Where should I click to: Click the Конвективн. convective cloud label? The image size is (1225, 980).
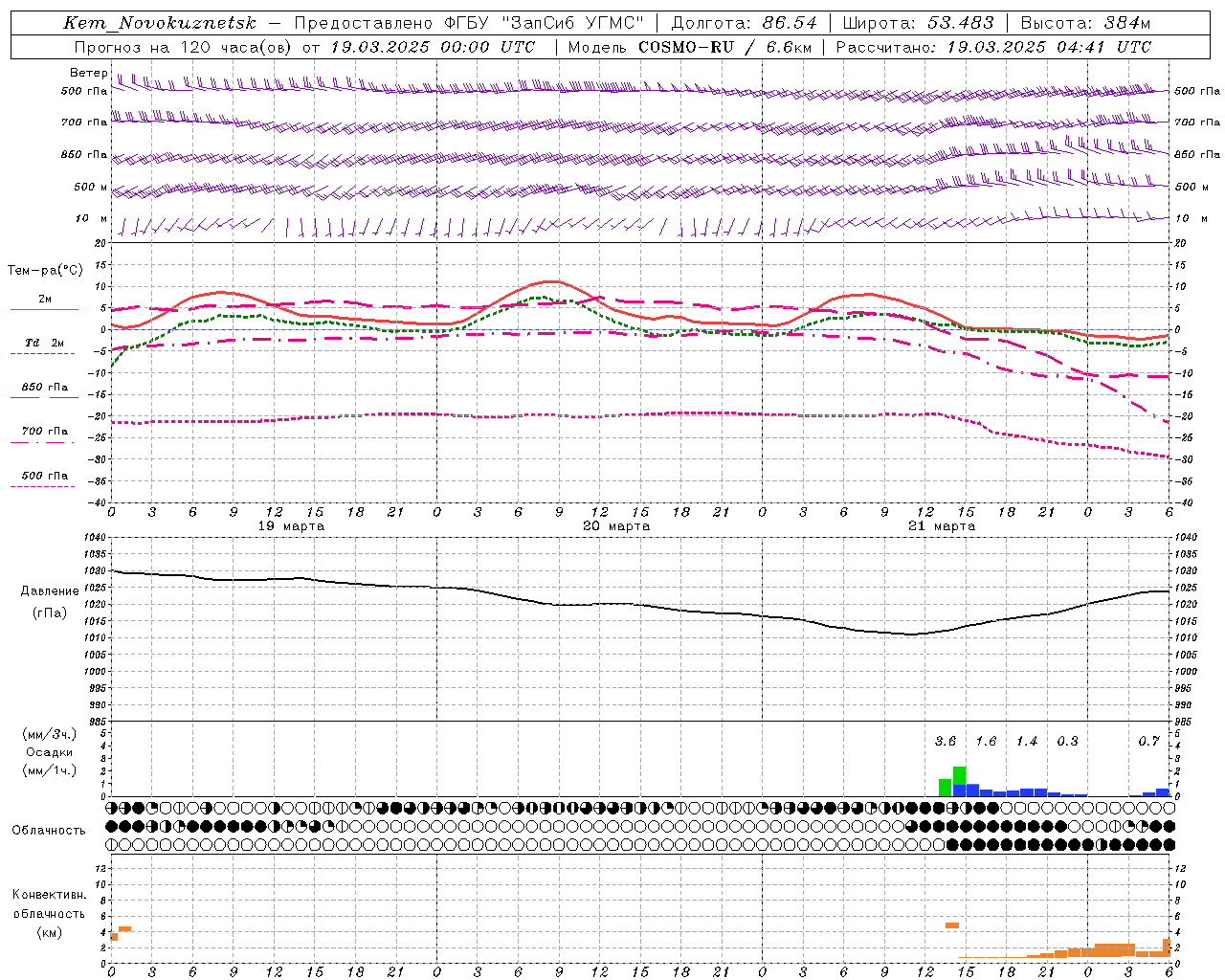point(50,895)
